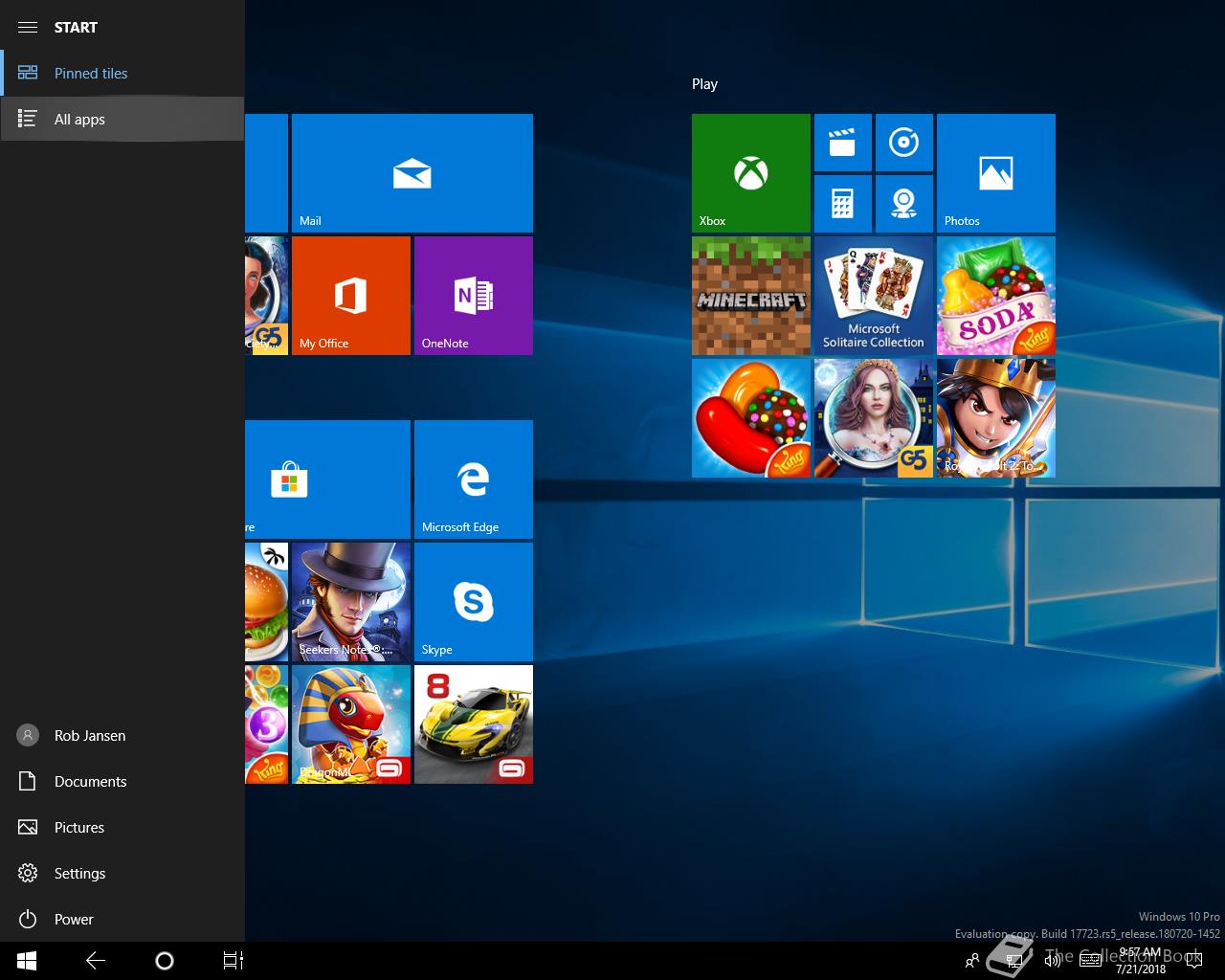Open Rob Jansen account menu
The width and height of the screenshot is (1225, 980).
click(x=122, y=735)
